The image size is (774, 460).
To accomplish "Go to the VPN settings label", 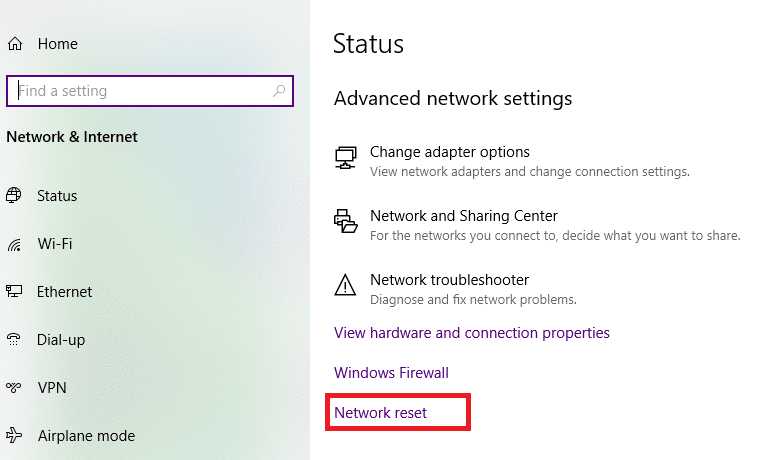I will (x=53, y=388).
